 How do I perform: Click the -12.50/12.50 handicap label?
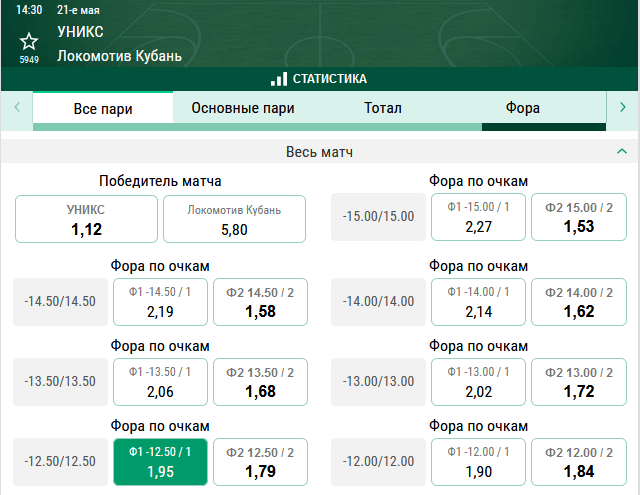pos(60,462)
